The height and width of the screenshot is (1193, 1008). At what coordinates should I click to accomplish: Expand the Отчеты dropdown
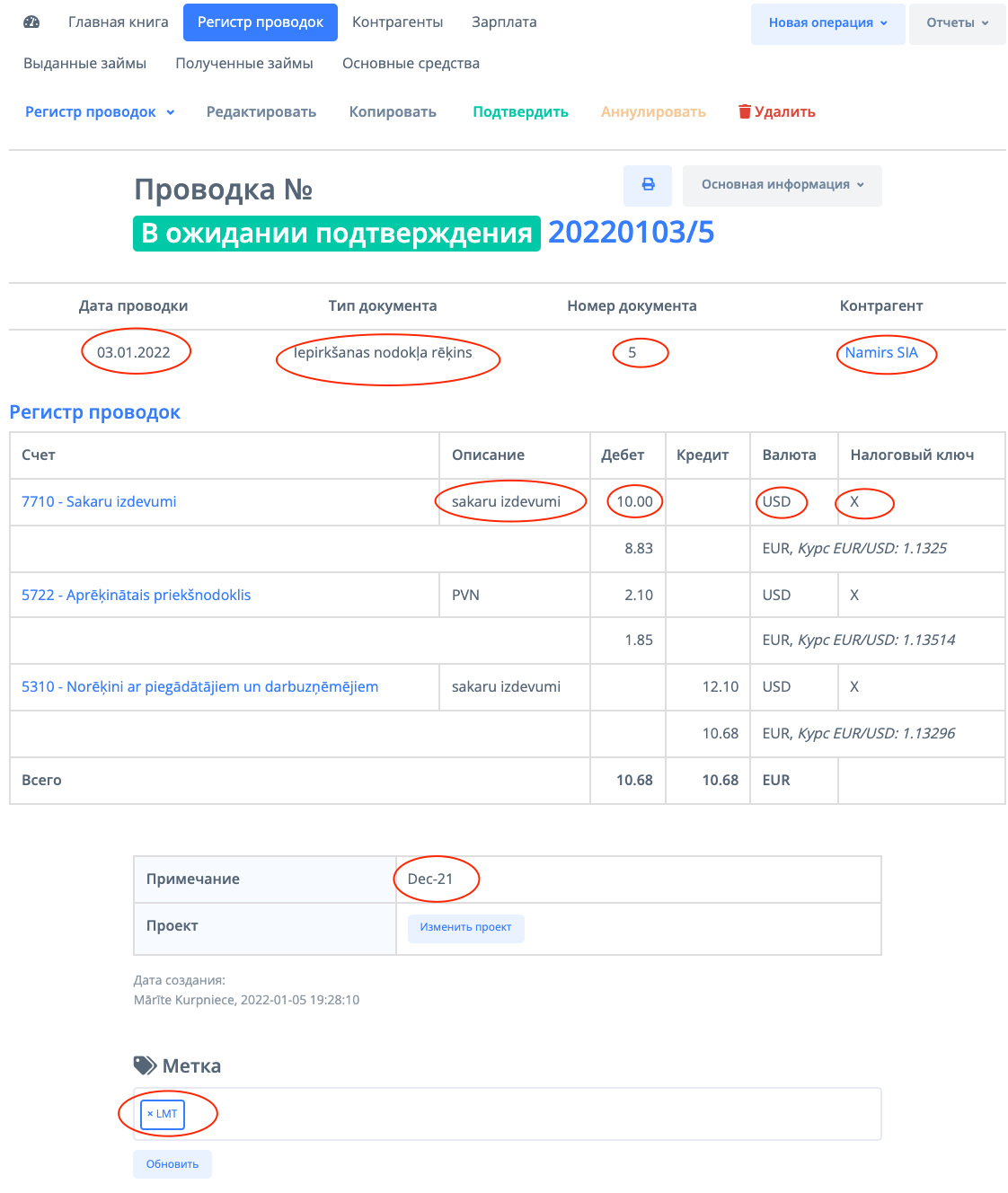(957, 23)
